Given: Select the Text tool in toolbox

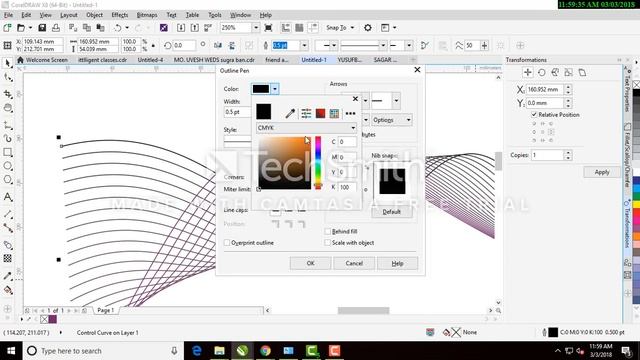Looking at the screenshot, I should click(8, 197).
